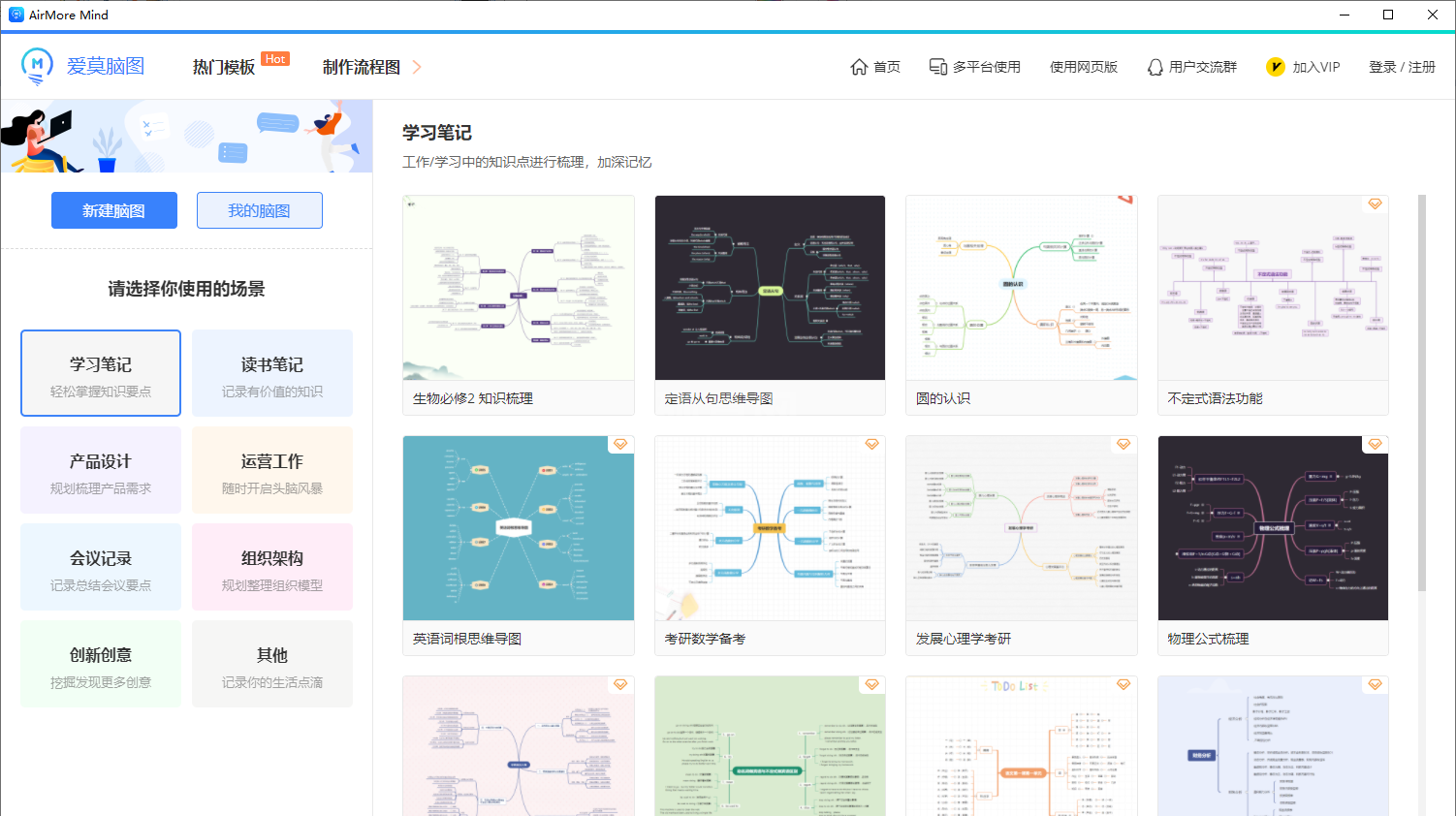Screen dimensions: 1456x816
Task: Click the vertical scrollbar of template list
Action: 1422,392
